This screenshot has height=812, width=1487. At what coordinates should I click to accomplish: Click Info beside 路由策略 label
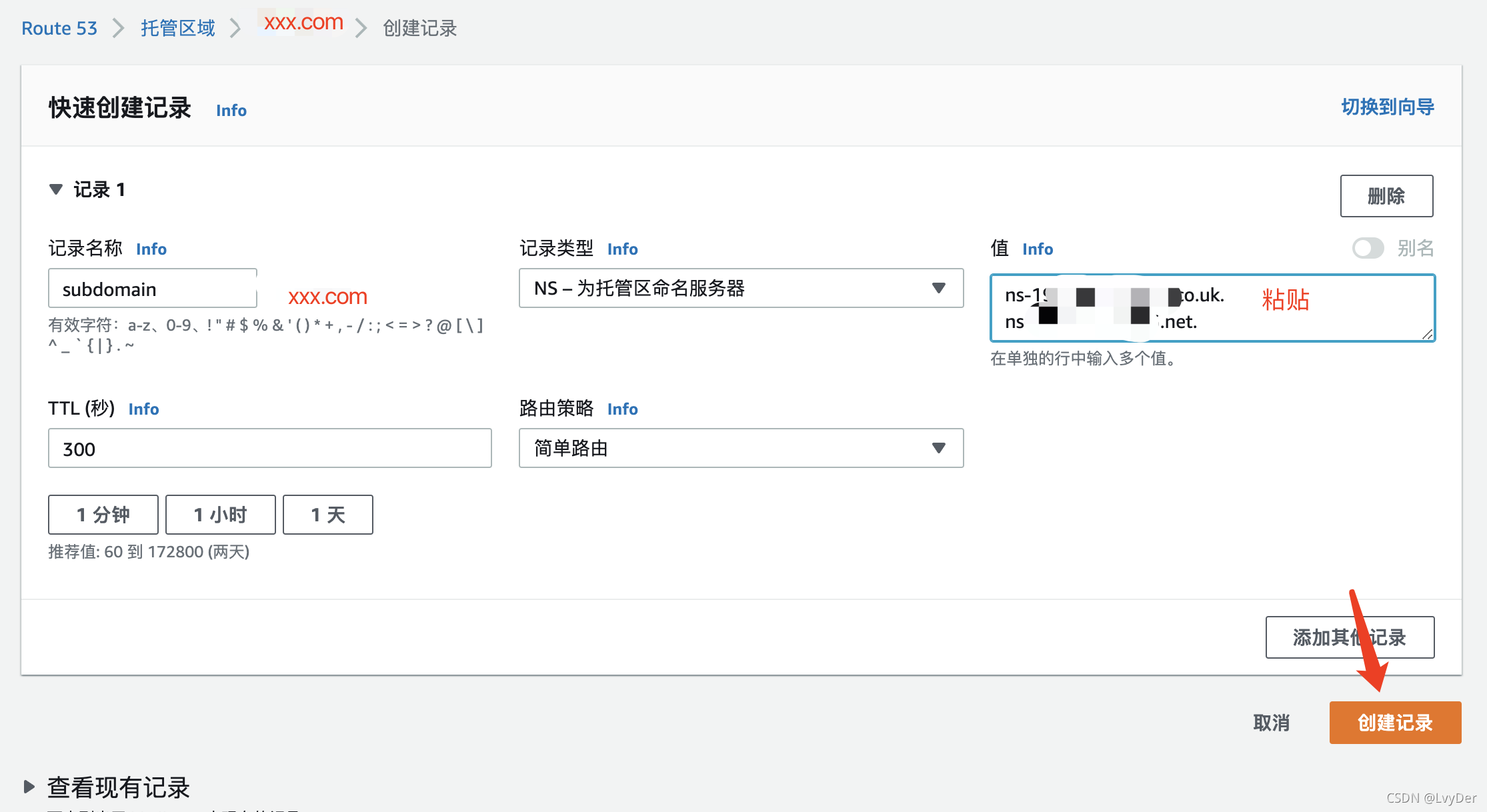(622, 409)
